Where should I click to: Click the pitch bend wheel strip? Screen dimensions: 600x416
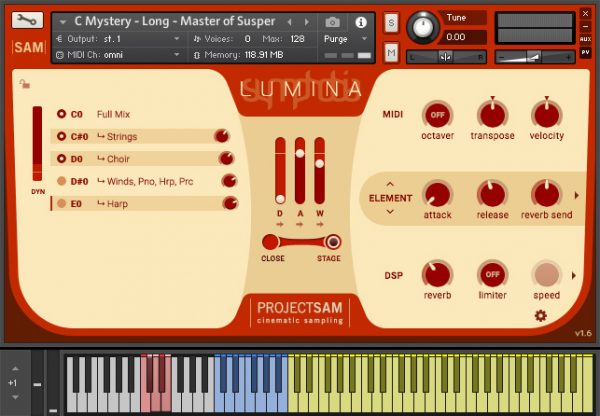tap(37, 383)
